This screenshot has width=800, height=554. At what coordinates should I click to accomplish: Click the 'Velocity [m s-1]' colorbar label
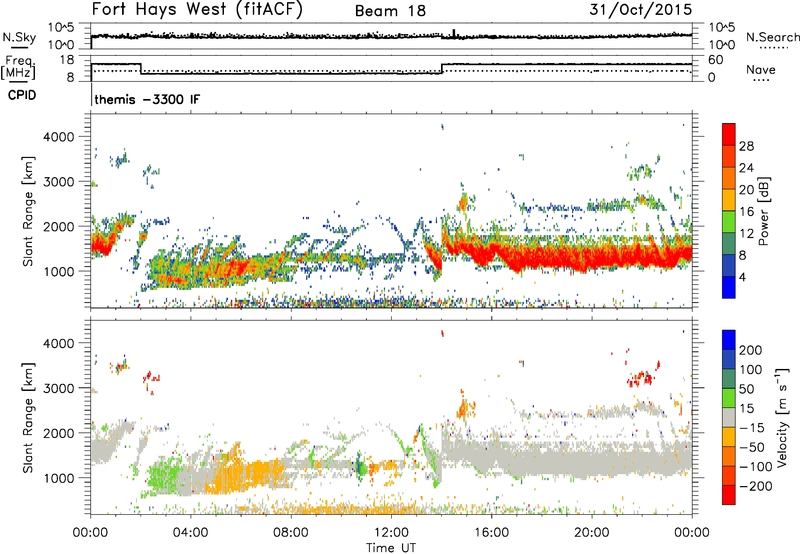click(782, 417)
